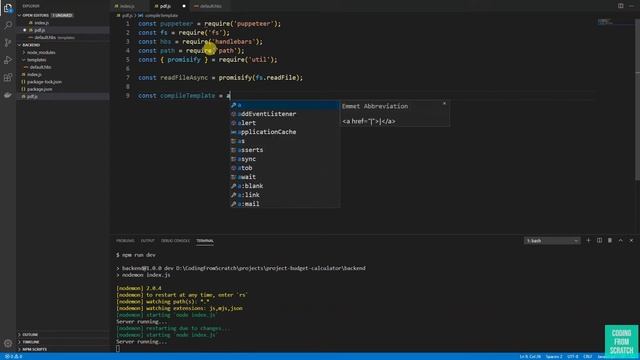Switch to the Debug Console tab
This screenshot has height=360, width=640.
tap(175, 241)
